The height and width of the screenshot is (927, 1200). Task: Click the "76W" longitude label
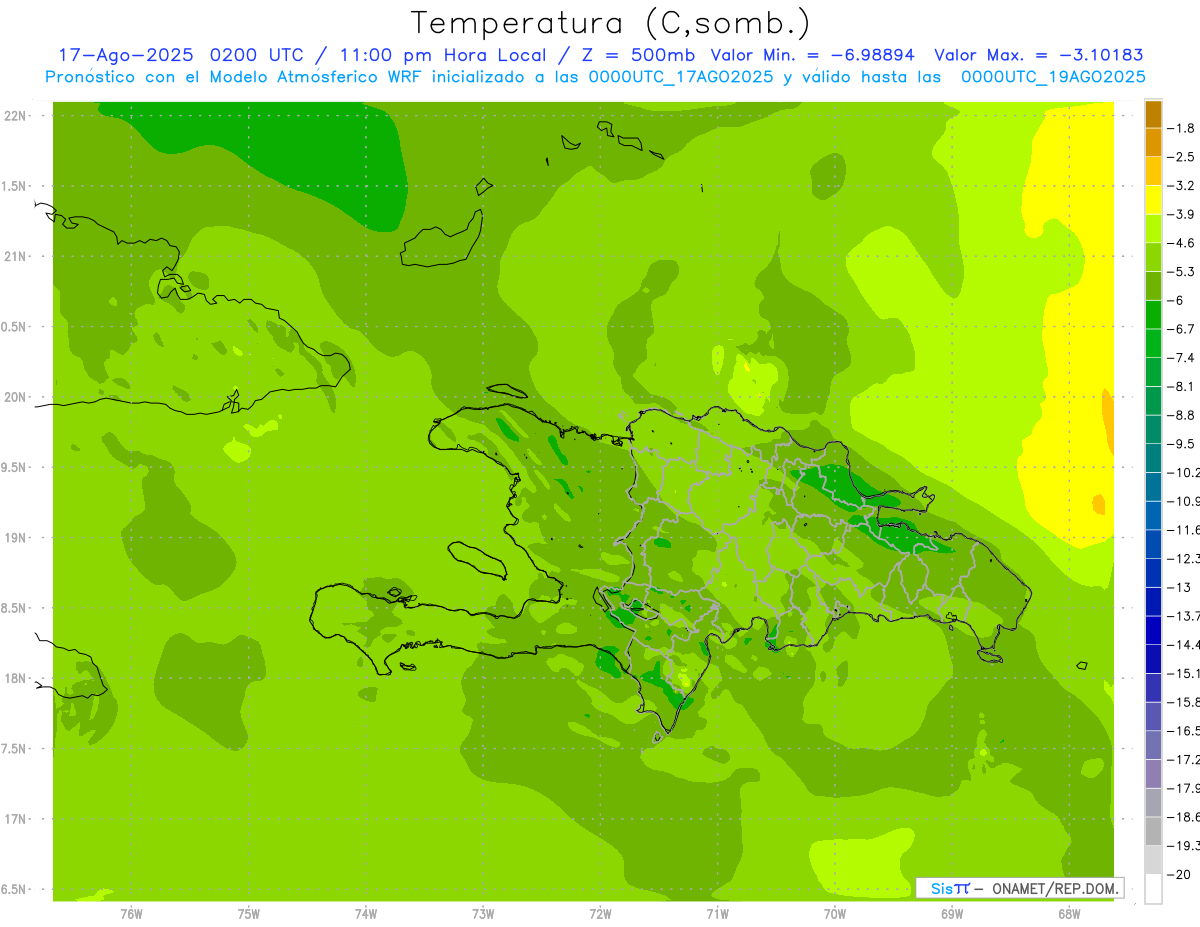click(x=131, y=913)
